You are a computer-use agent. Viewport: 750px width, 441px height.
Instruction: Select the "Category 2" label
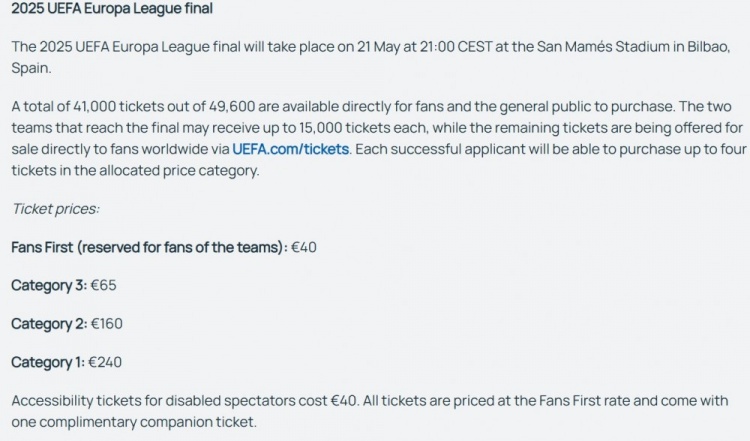point(48,323)
